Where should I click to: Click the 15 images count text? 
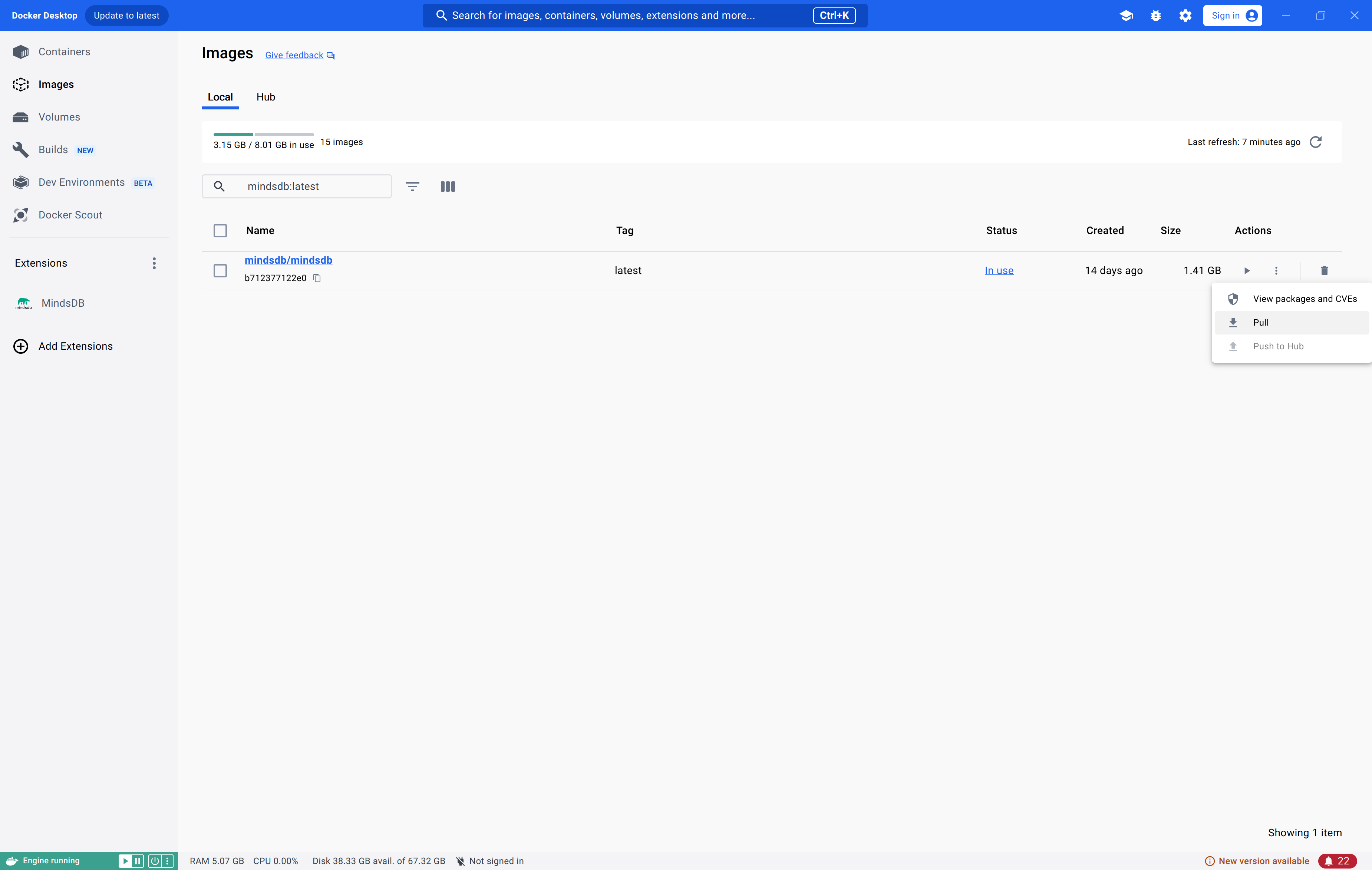[x=341, y=142]
